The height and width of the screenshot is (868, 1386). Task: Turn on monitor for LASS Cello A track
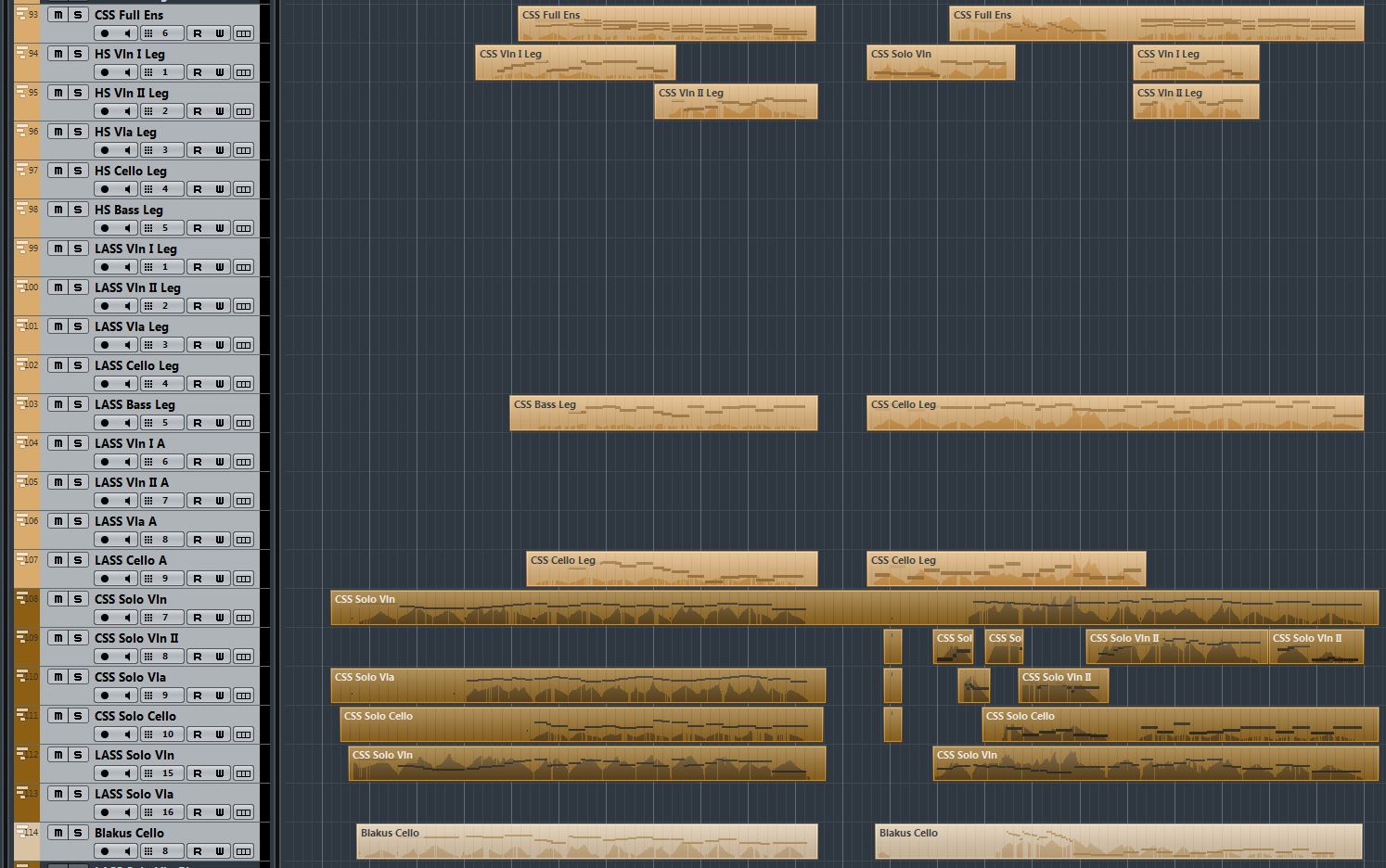[126, 579]
